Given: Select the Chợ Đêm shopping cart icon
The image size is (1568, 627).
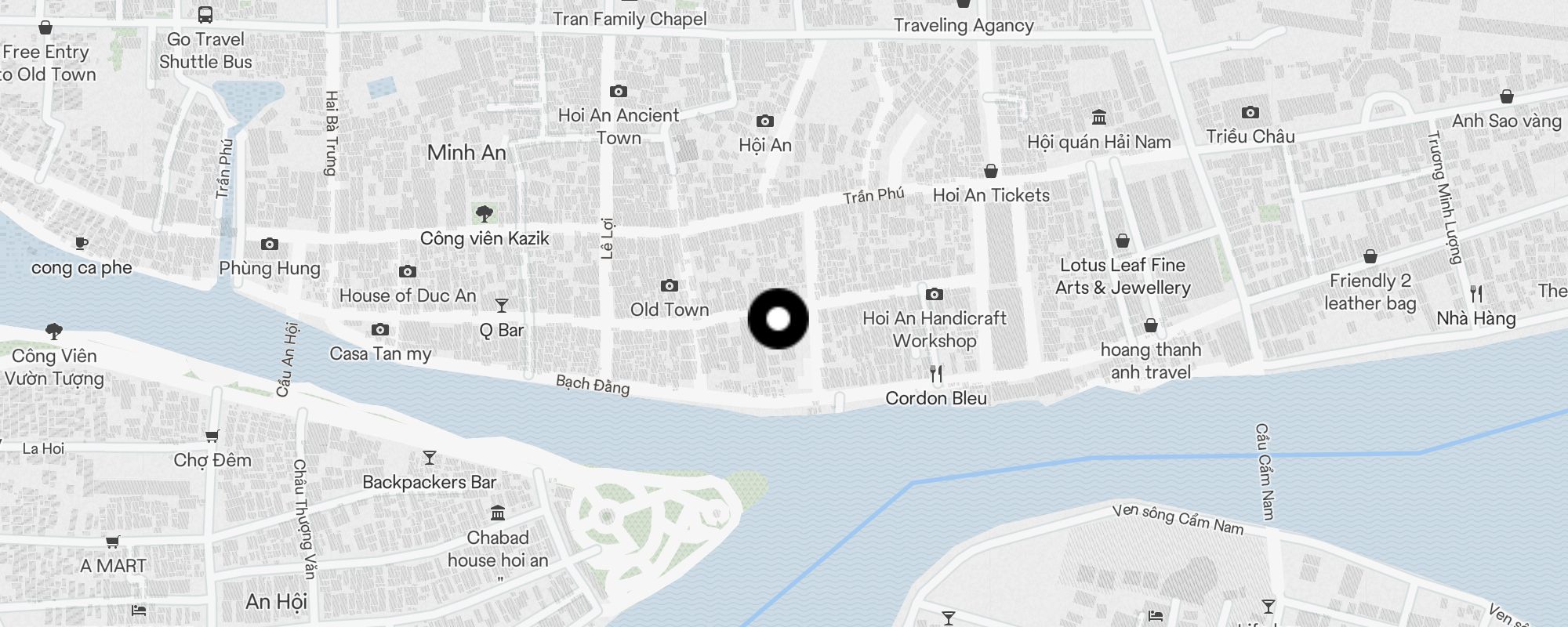Looking at the screenshot, I should tap(212, 436).
